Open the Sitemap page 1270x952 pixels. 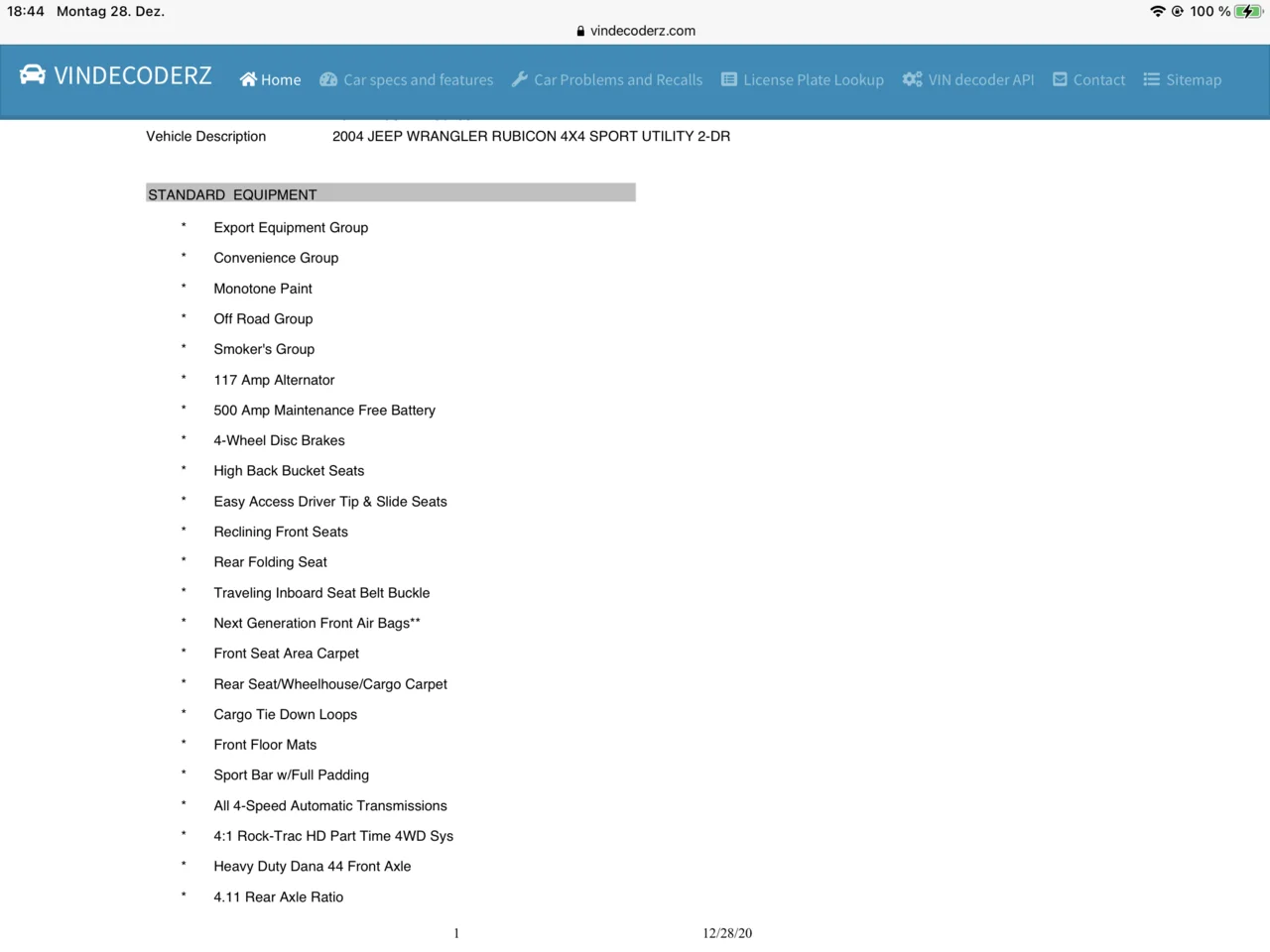tap(1183, 79)
